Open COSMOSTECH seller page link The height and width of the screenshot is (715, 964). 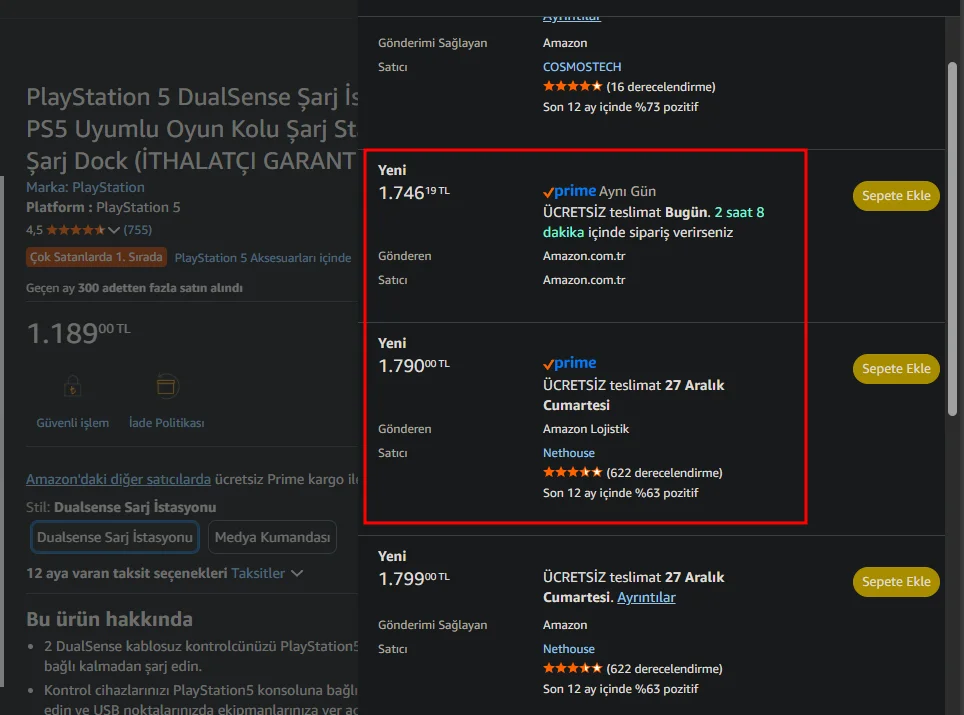coord(581,67)
